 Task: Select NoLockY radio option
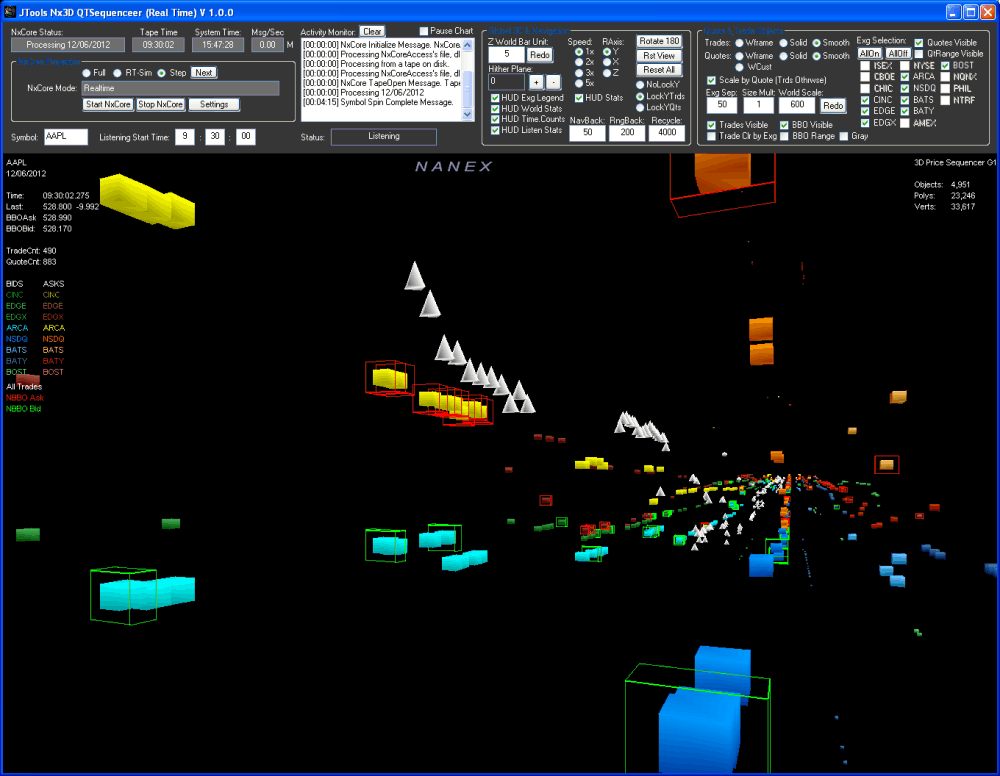pos(640,84)
